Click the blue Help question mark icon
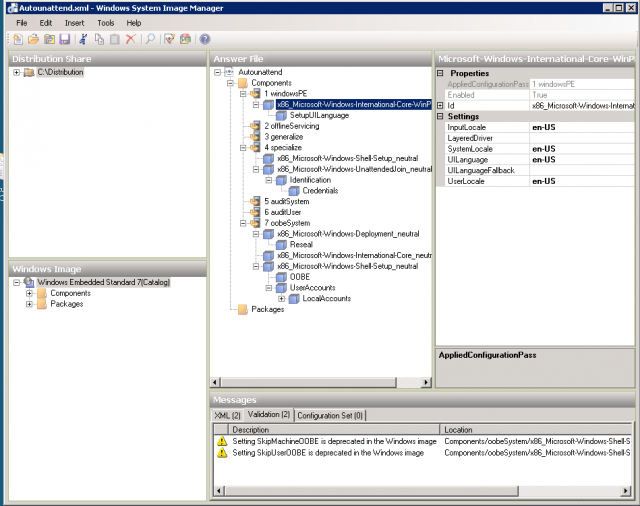 (205, 39)
